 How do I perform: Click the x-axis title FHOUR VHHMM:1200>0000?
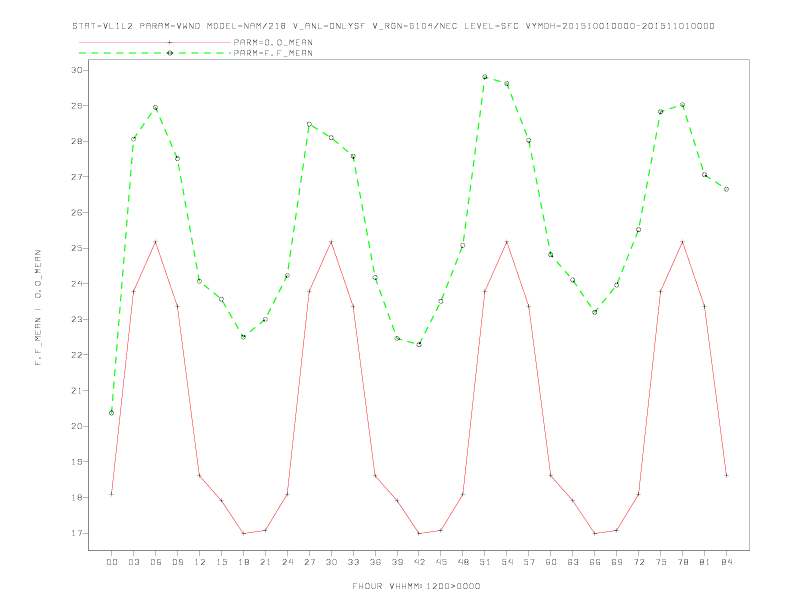(x=416, y=586)
